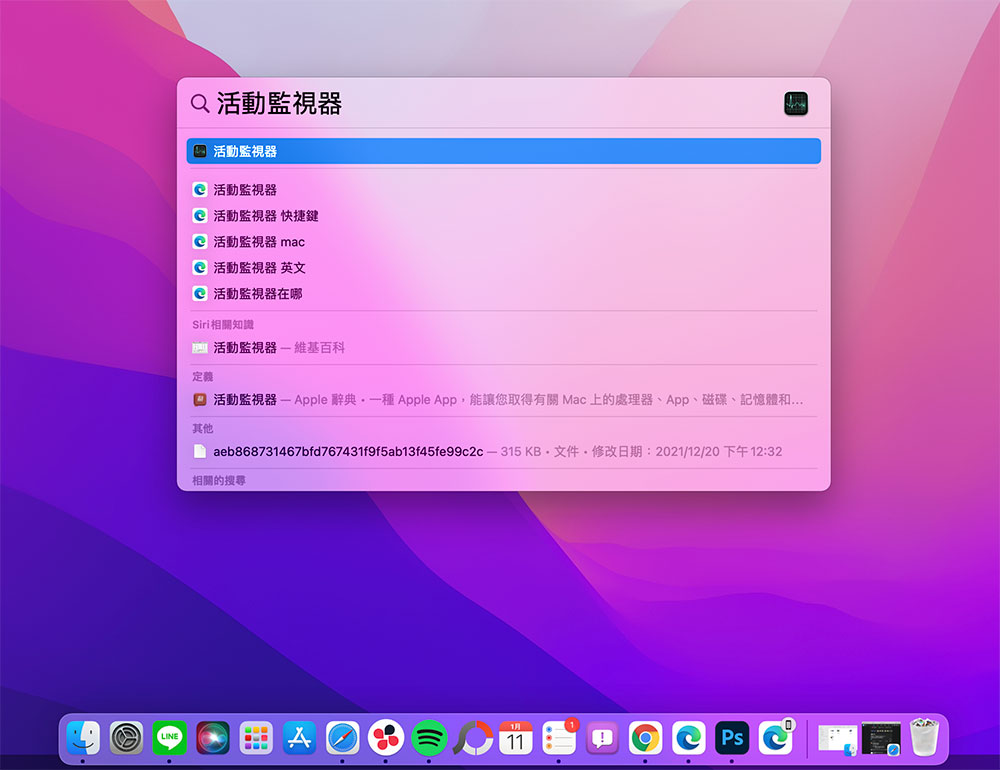Open Microsoft Edge next to Chrome in Dock
This screenshot has height=770, width=1000.
689,738
